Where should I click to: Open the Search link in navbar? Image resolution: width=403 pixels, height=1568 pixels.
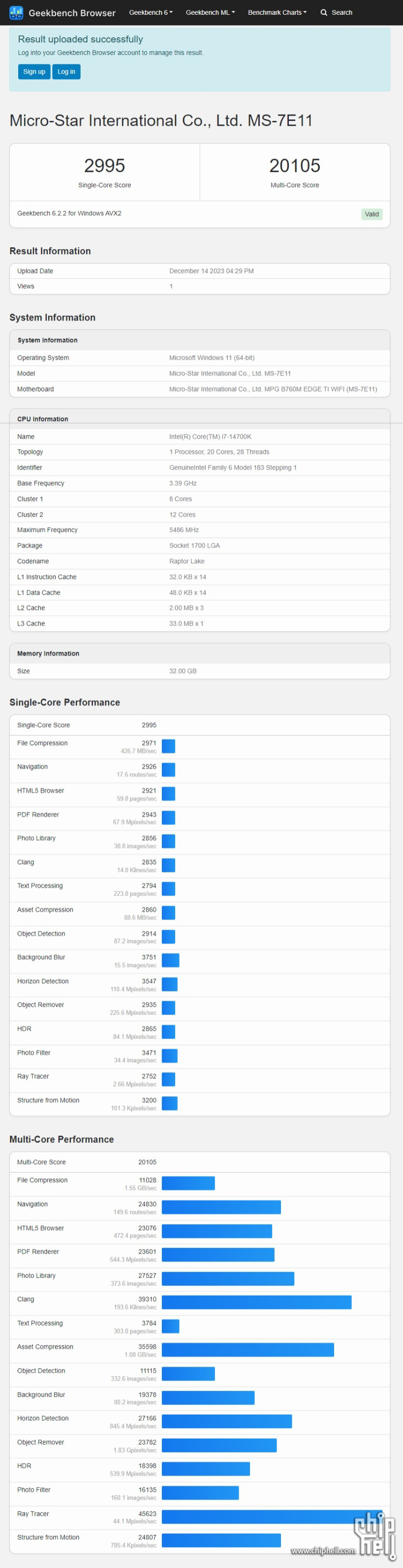pyautogui.click(x=337, y=12)
